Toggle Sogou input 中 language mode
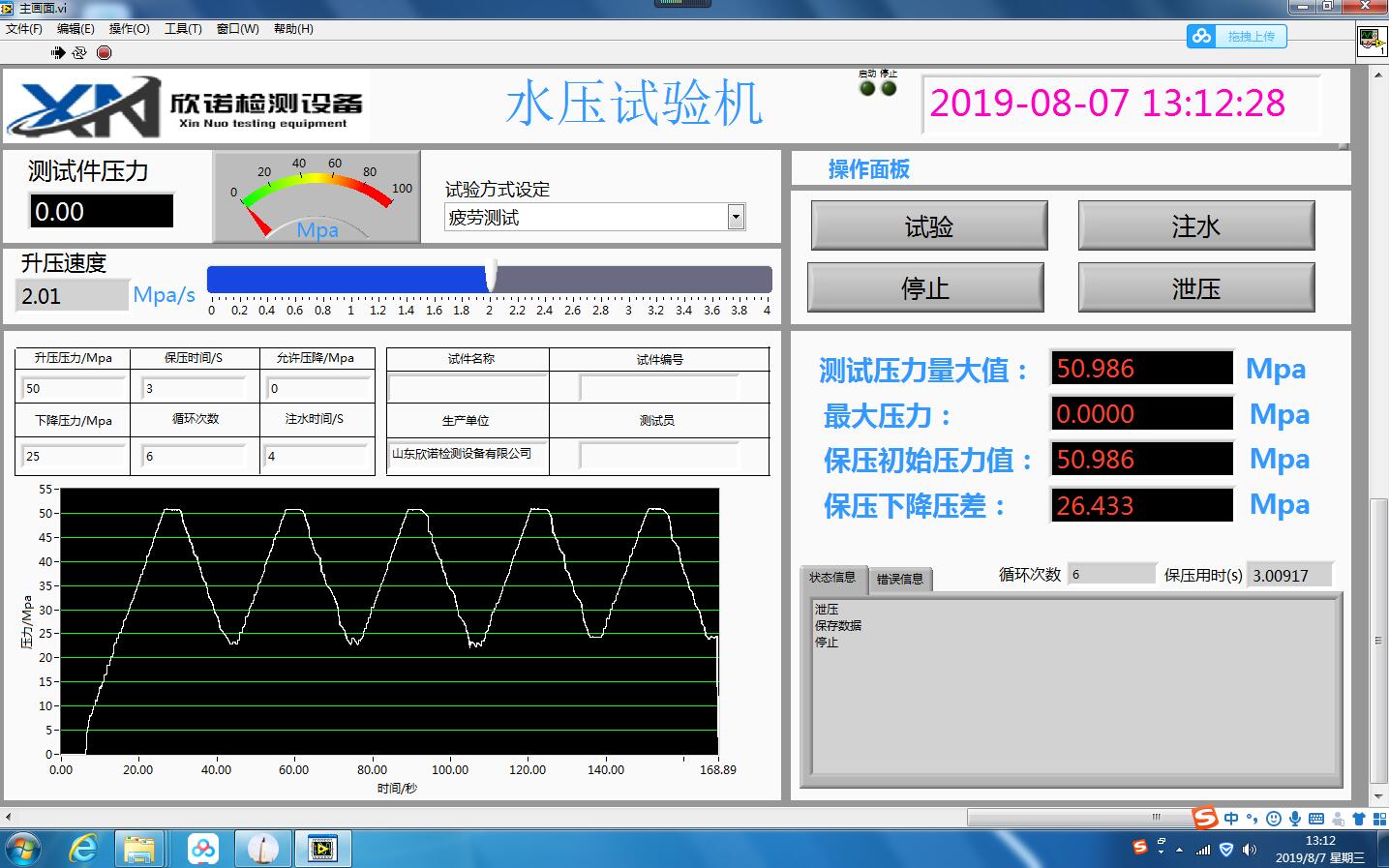Image resolution: width=1389 pixels, height=868 pixels. click(1230, 819)
